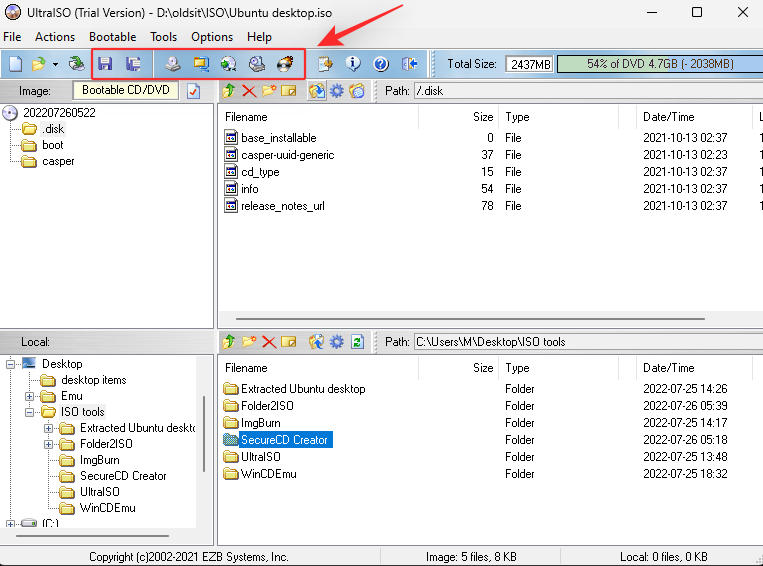Sort image files by Filename column header
This screenshot has width=763, height=566.
pos(318,117)
